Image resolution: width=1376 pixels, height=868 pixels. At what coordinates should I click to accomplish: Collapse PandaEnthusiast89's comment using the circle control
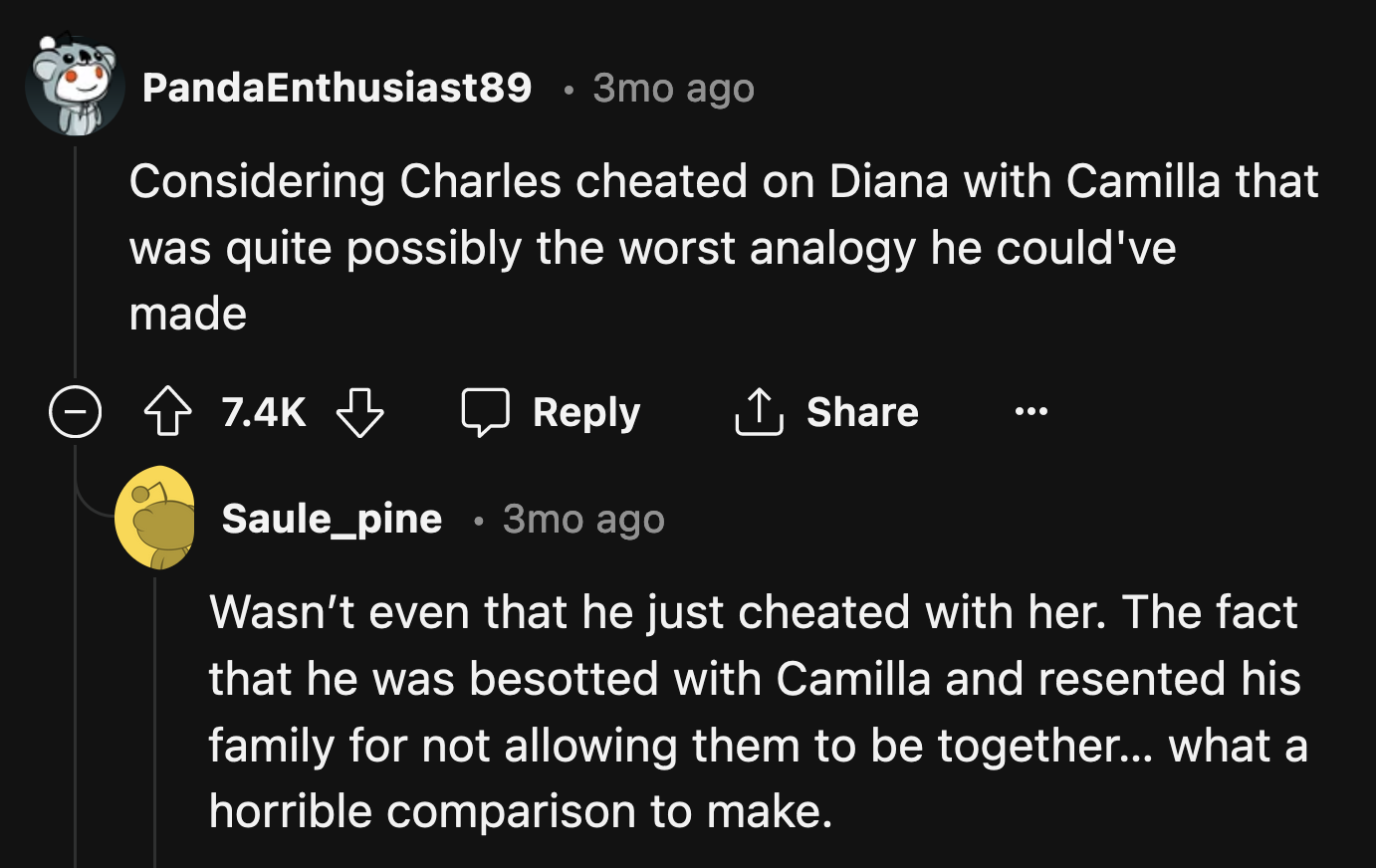tap(75, 411)
